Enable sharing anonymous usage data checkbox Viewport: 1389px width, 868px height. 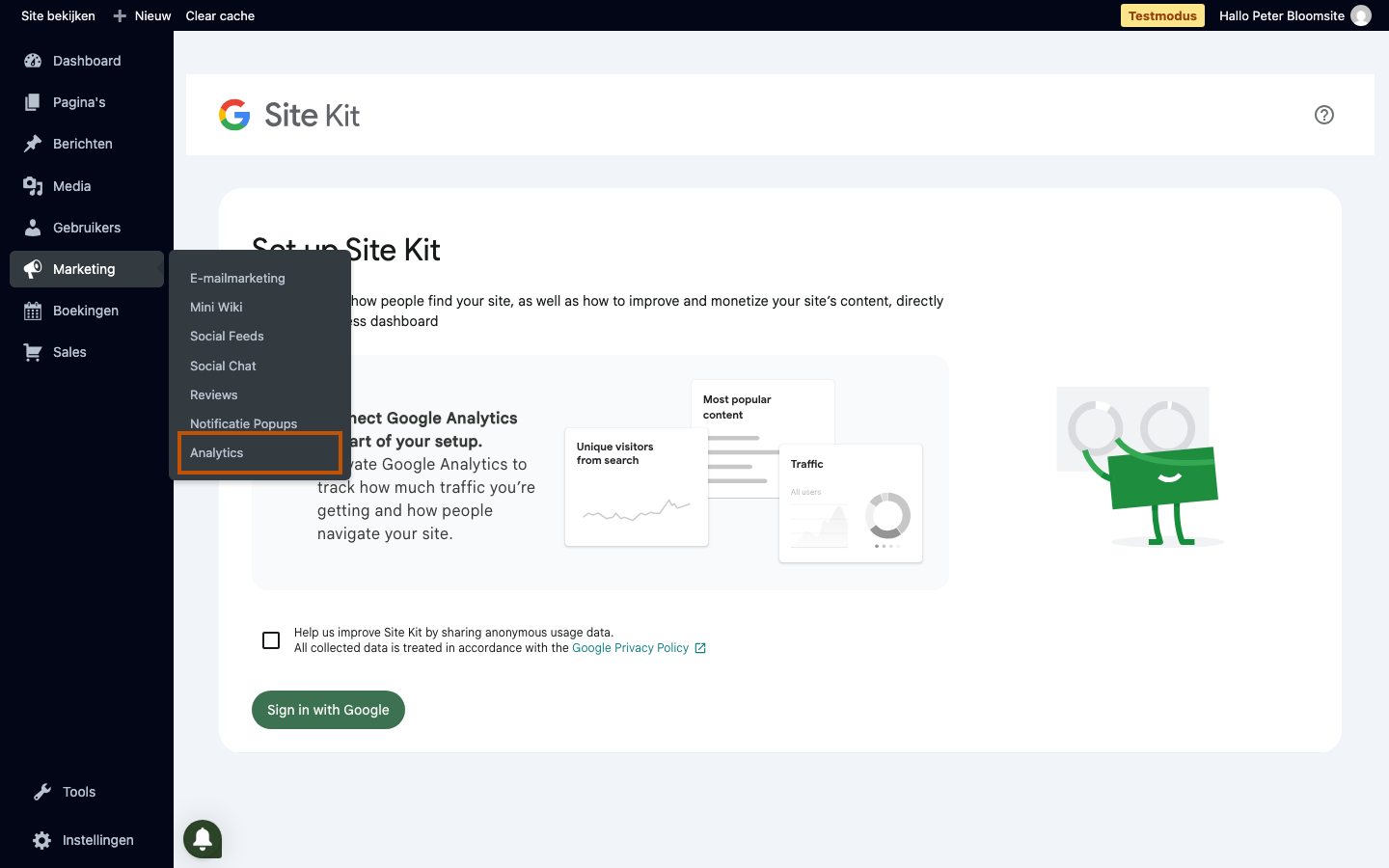[x=271, y=640]
